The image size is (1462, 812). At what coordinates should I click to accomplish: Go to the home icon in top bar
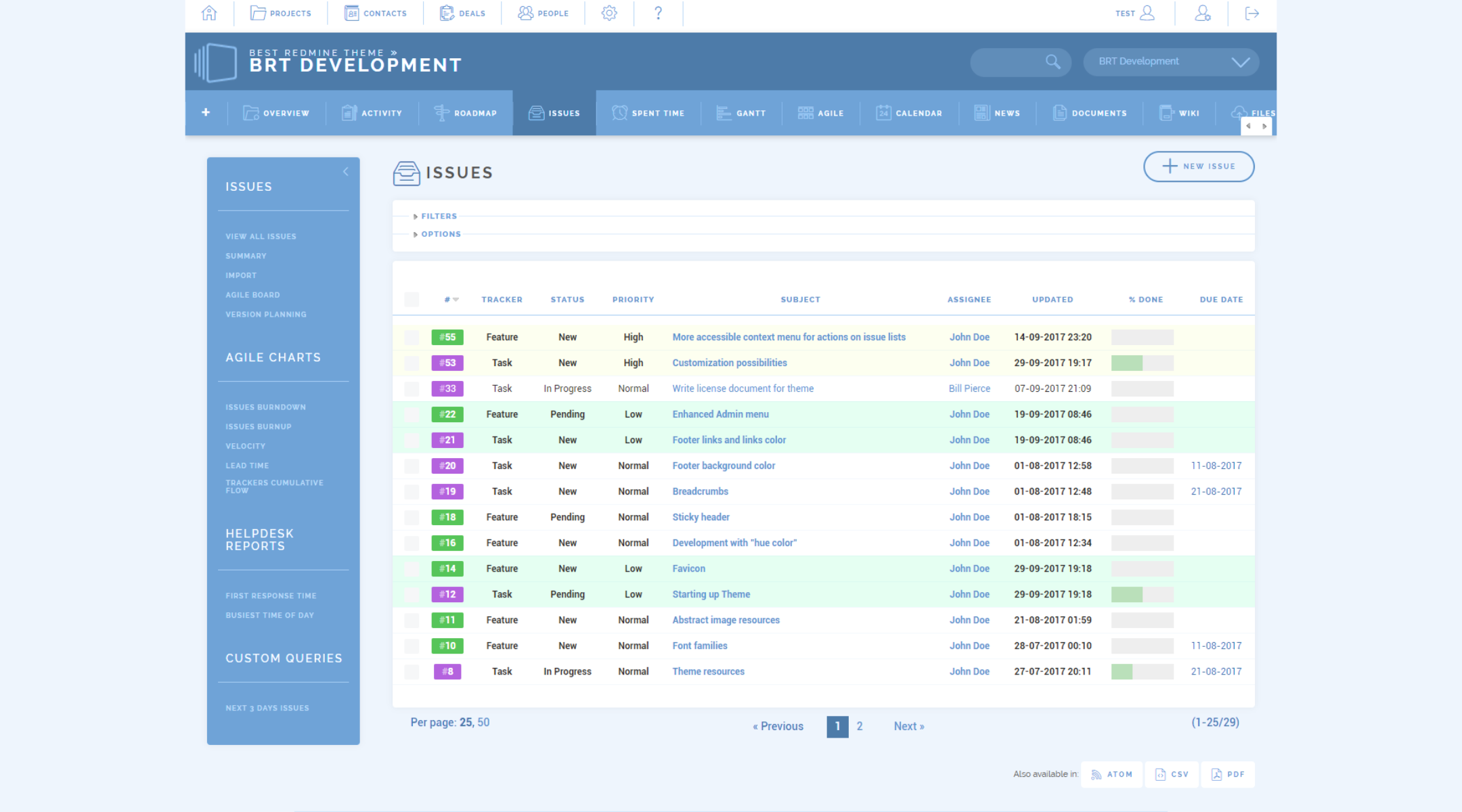click(209, 13)
